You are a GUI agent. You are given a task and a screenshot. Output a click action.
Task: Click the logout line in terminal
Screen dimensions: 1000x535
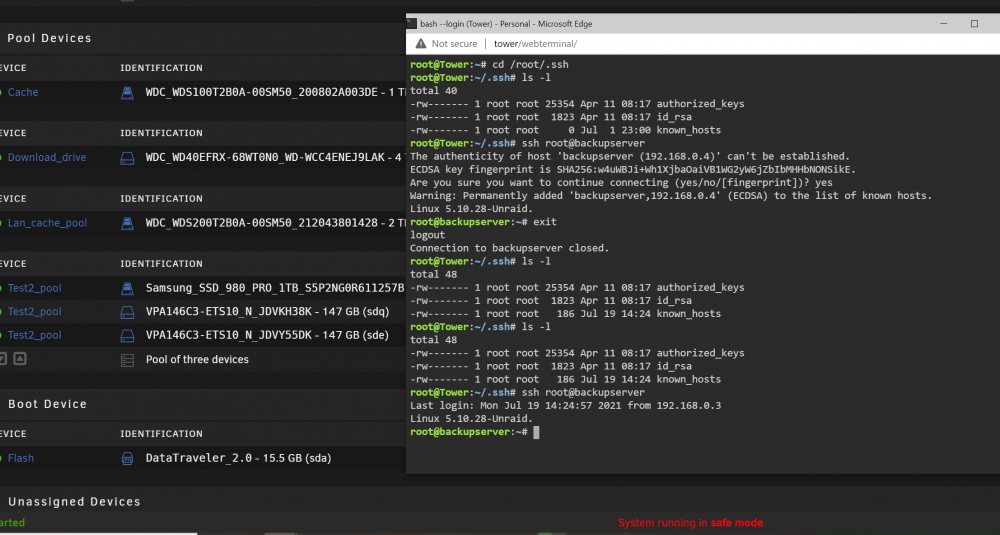[x=427, y=235]
